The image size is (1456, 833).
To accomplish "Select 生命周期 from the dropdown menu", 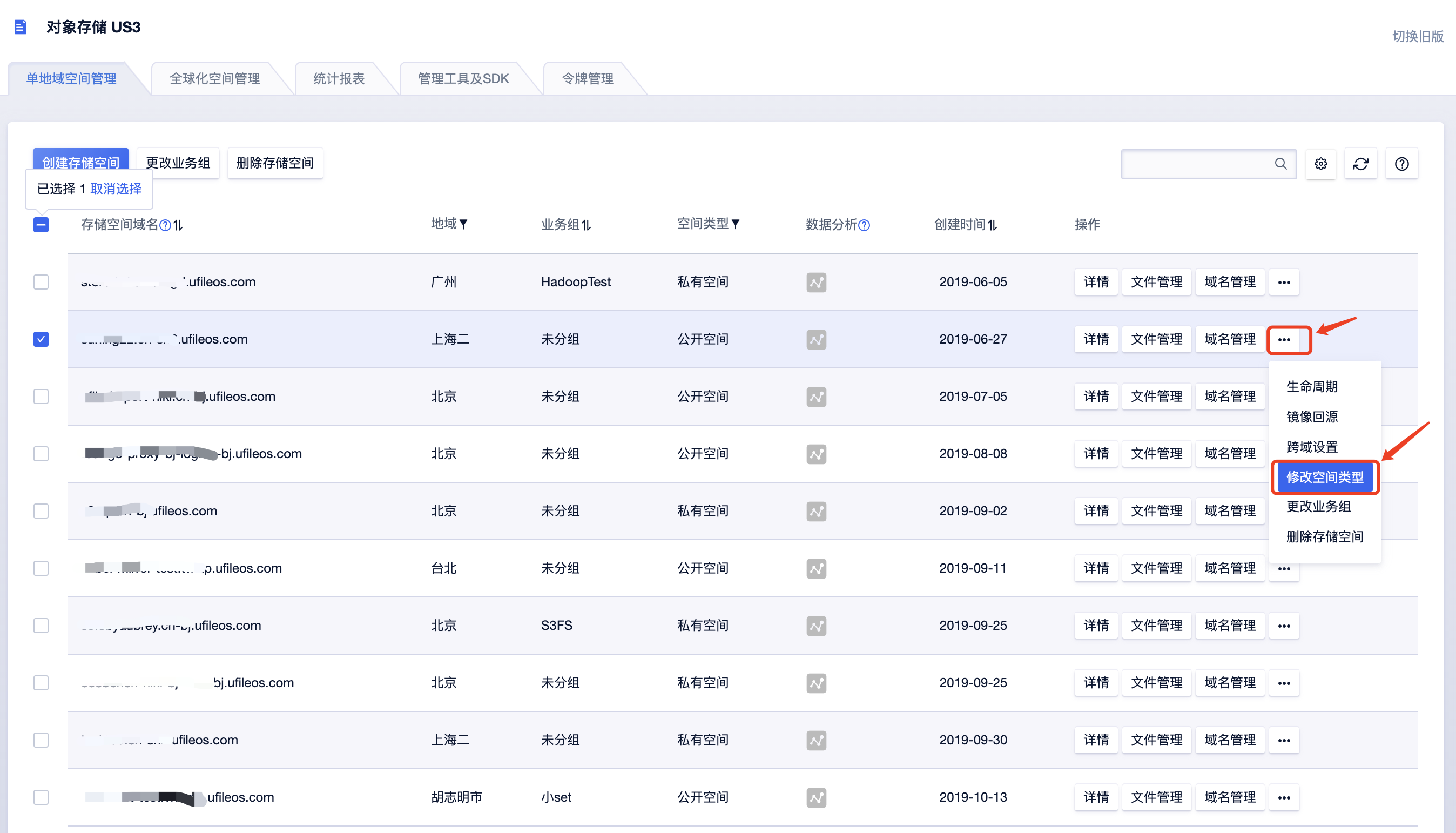I will coord(1312,387).
